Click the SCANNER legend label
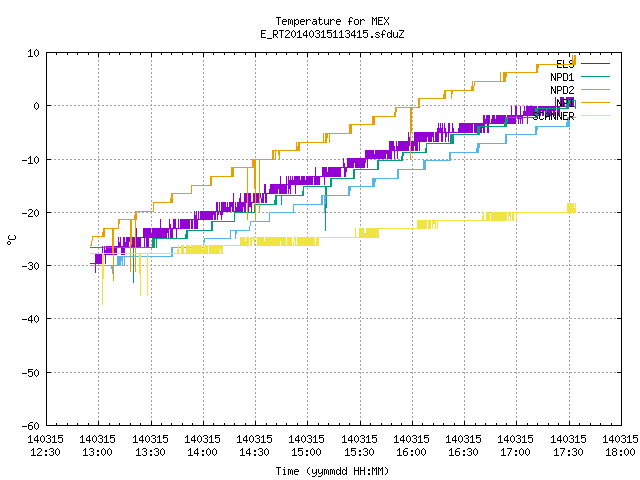 553,116
